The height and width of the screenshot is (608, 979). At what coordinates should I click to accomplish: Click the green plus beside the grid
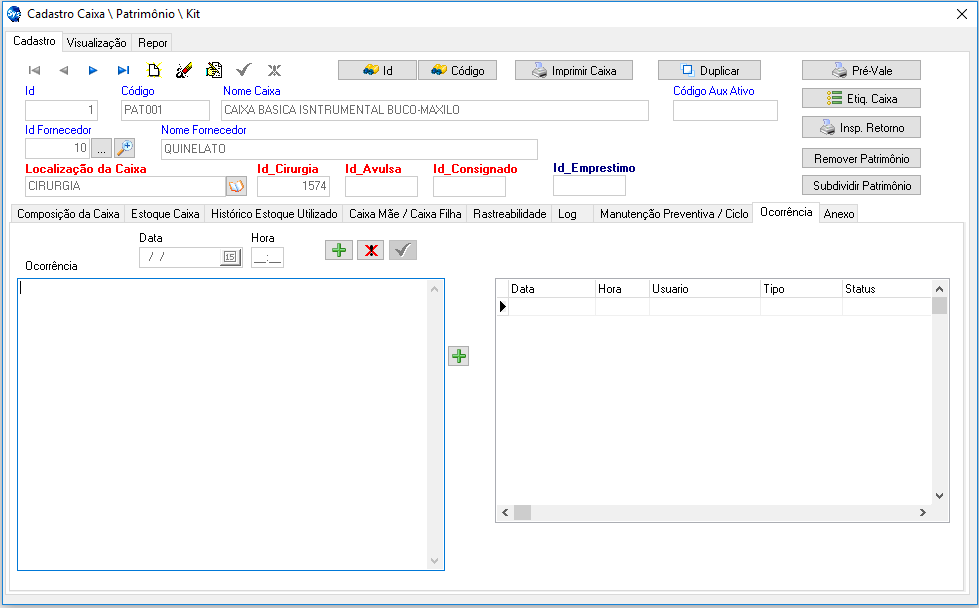(x=458, y=356)
